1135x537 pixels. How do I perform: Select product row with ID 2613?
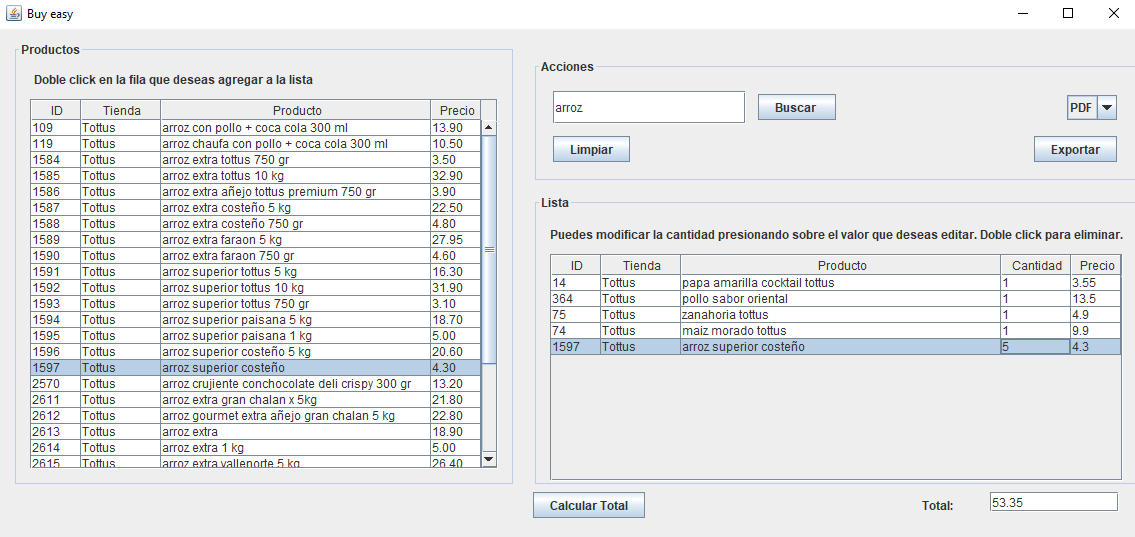[x=256, y=431]
